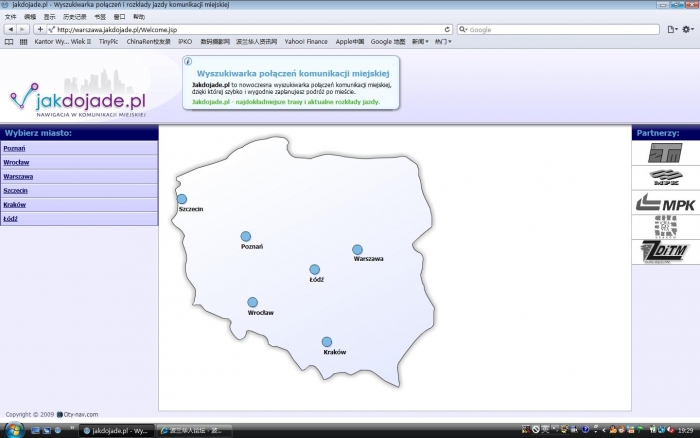This screenshot has width=700, height=438.
Task: Select Łódź in the city list
Action: pyautogui.click(x=10, y=219)
